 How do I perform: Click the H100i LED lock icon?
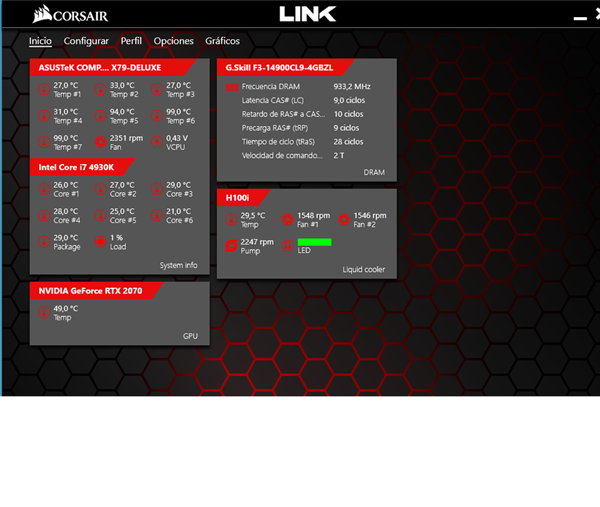[287, 246]
